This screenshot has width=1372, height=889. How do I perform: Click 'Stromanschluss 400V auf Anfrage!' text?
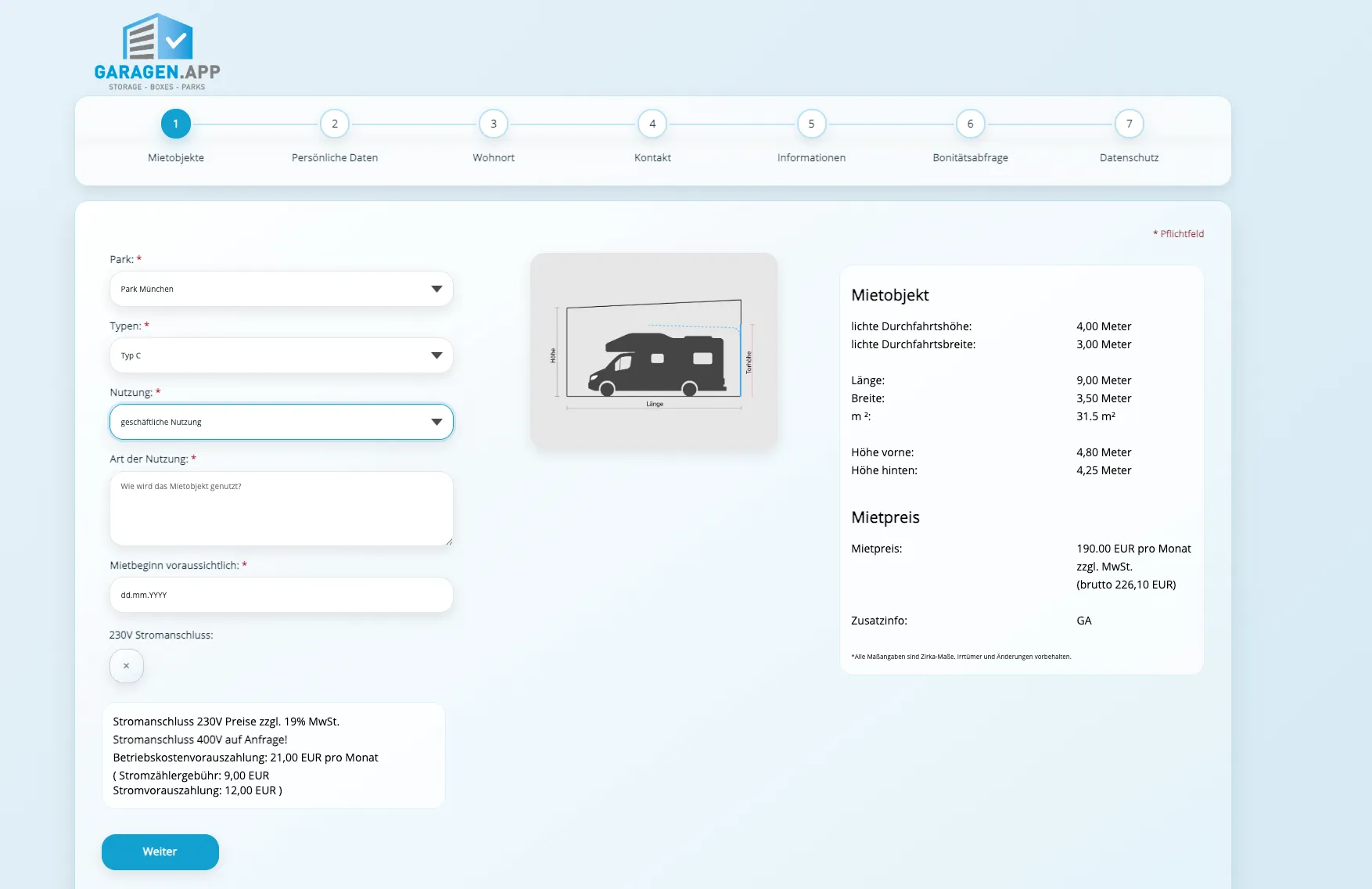(x=200, y=740)
